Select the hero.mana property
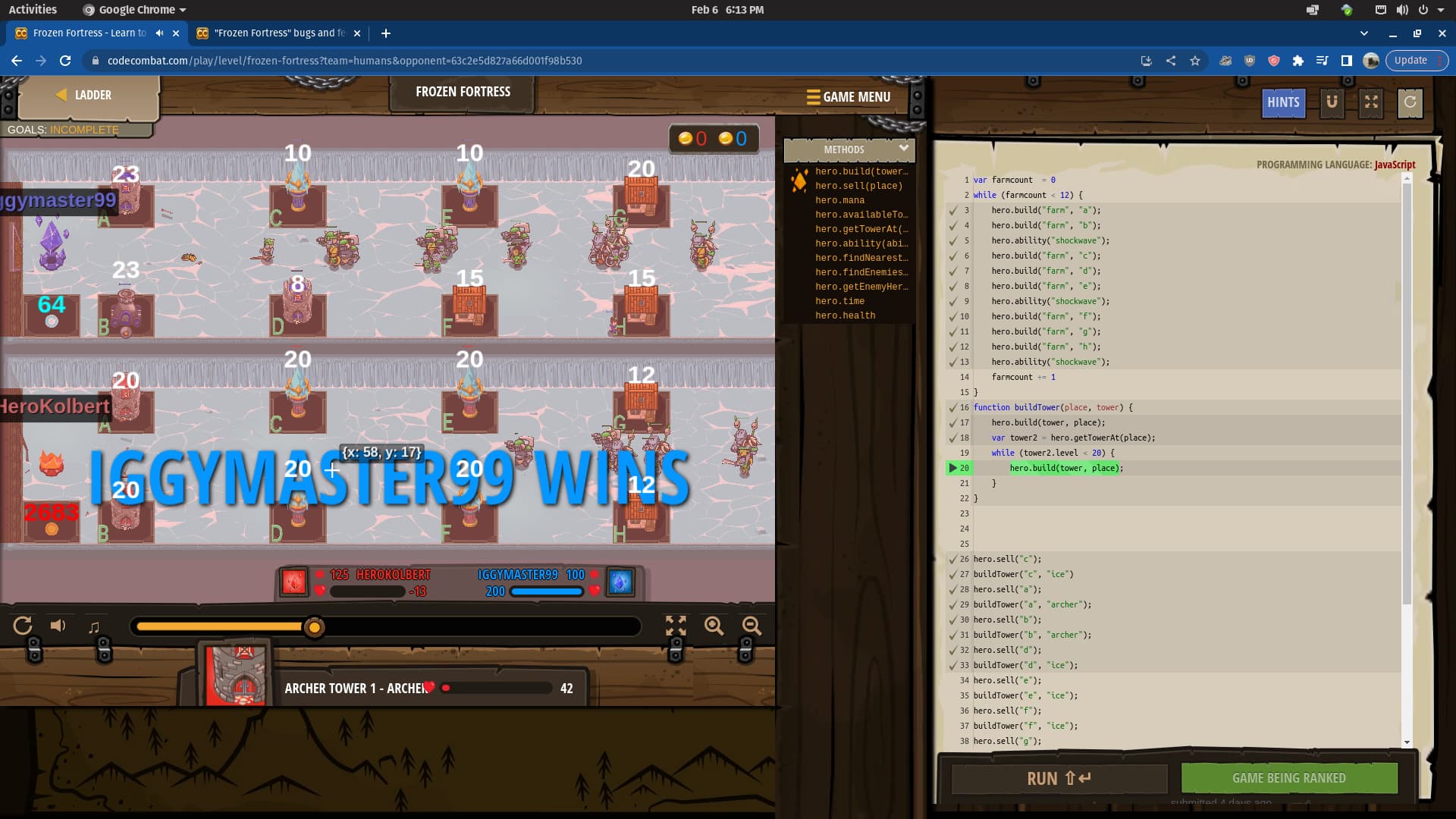 tap(839, 200)
